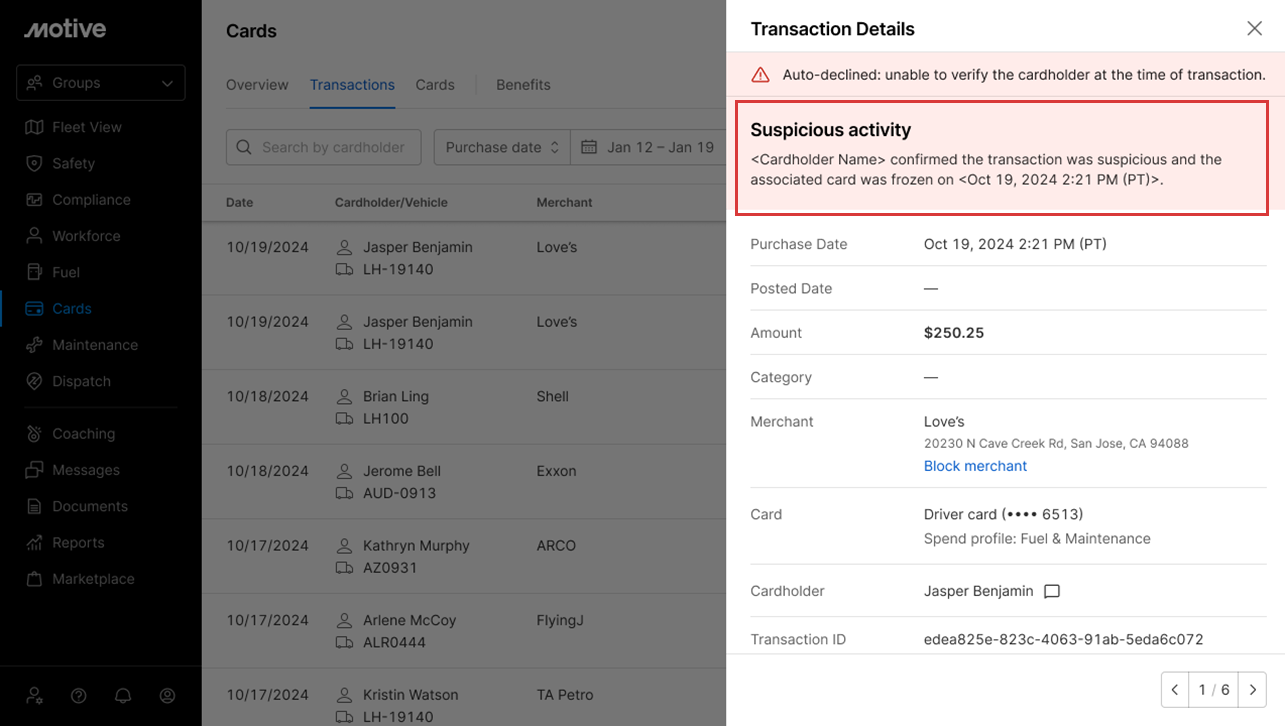The height and width of the screenshot is (726, 1285).
Task: Open Reports chart icon in sidebar
Action: click(x=34, y=543)
